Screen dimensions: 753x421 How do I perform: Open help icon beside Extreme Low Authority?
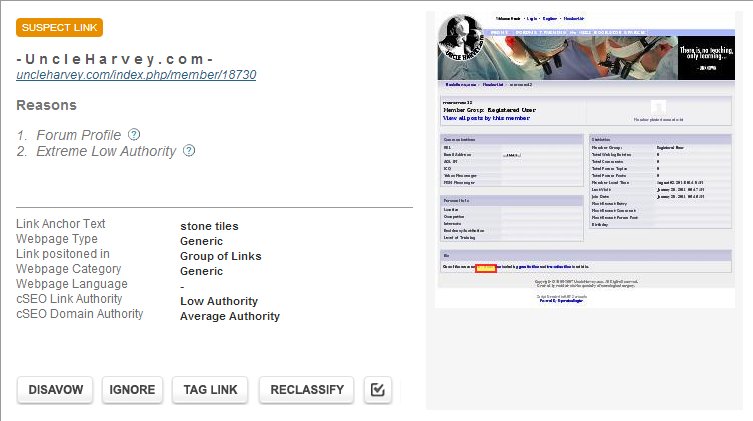(x=189, y=151)
